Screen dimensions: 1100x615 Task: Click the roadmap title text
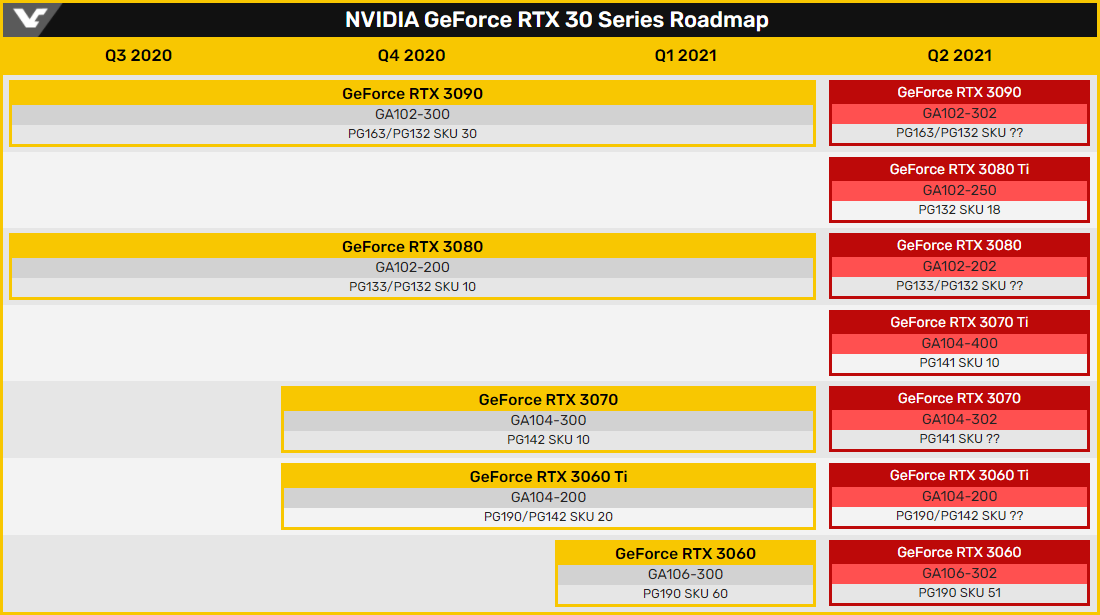pyautogui.click(x=557, y=20)
